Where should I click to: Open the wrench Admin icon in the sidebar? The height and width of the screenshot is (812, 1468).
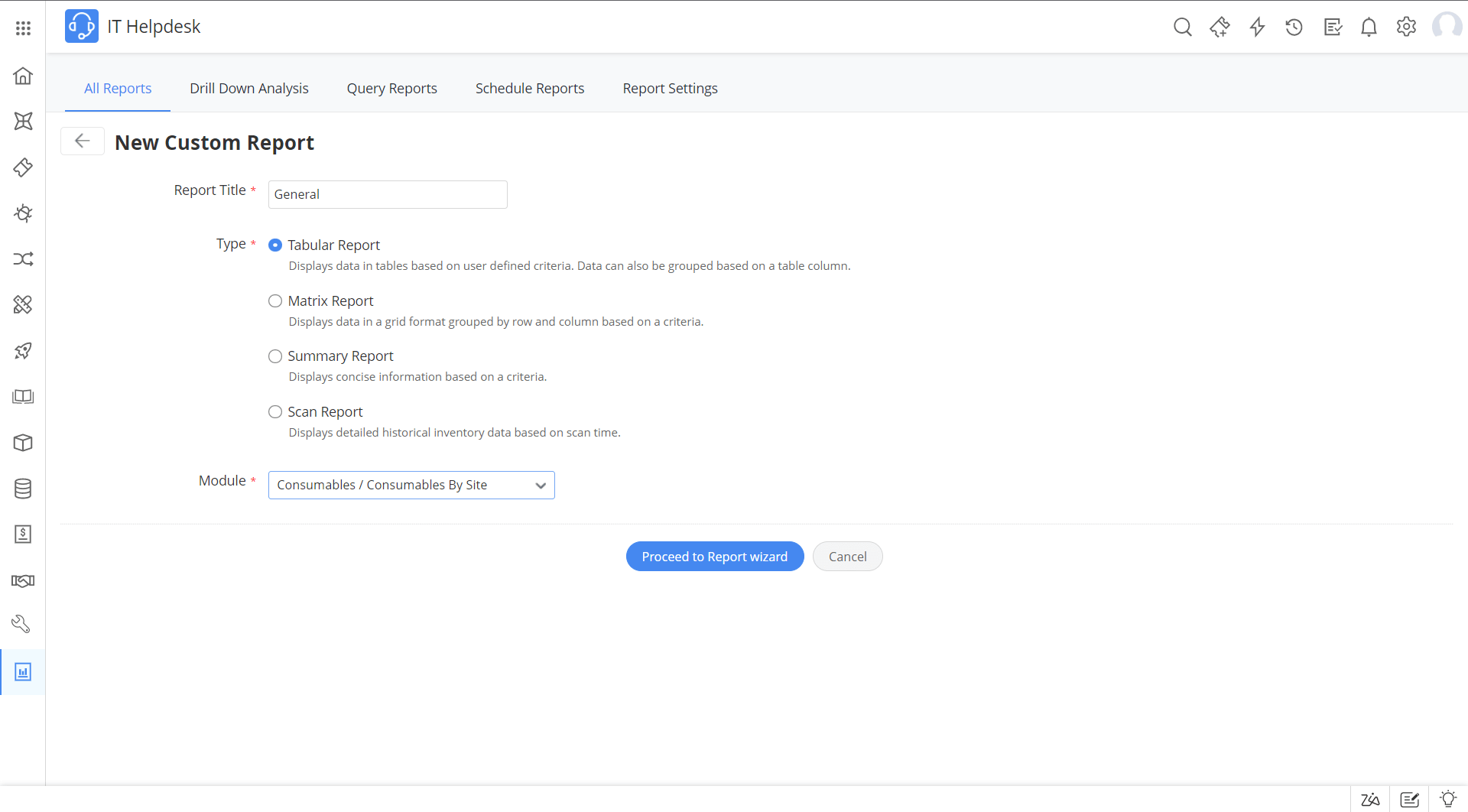[23, 624]
